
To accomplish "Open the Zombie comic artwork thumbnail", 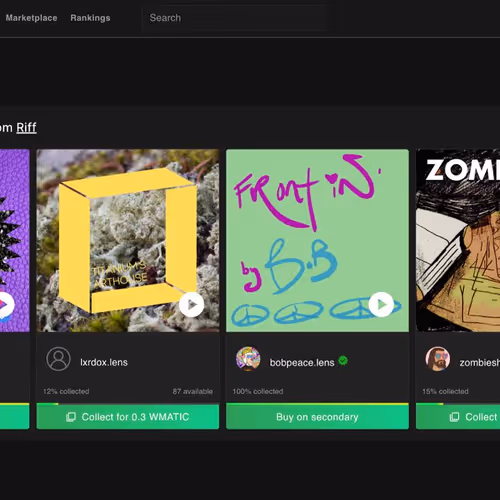I will tap(458, 240).
